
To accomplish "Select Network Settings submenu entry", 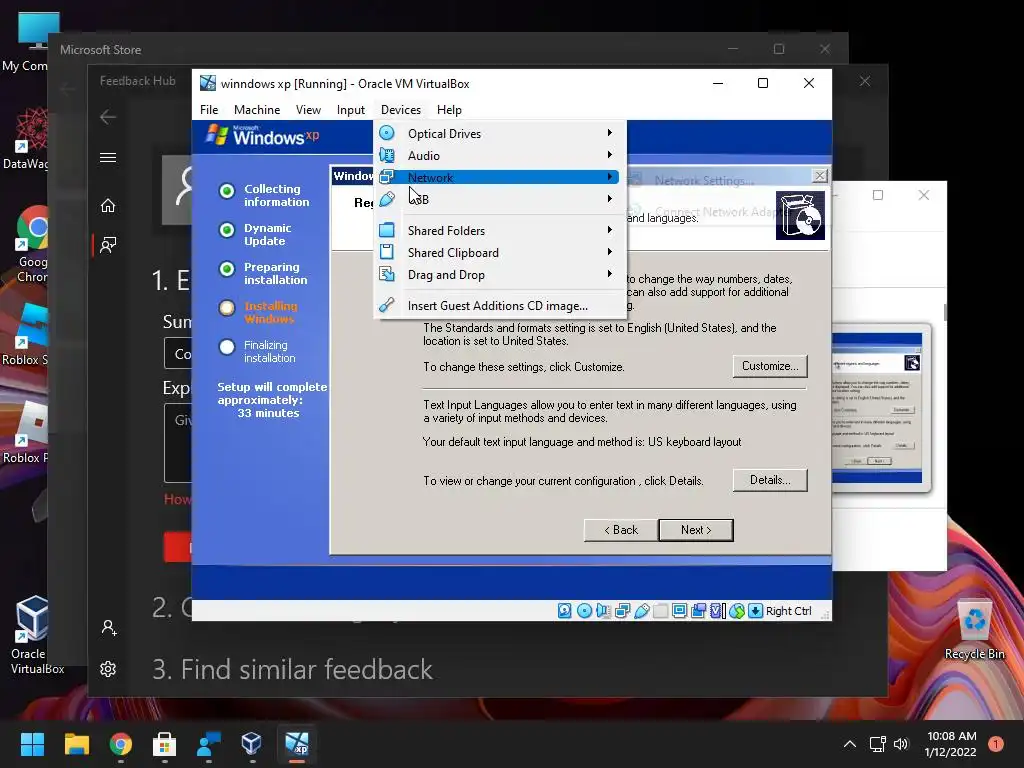I will pos(704,181).
